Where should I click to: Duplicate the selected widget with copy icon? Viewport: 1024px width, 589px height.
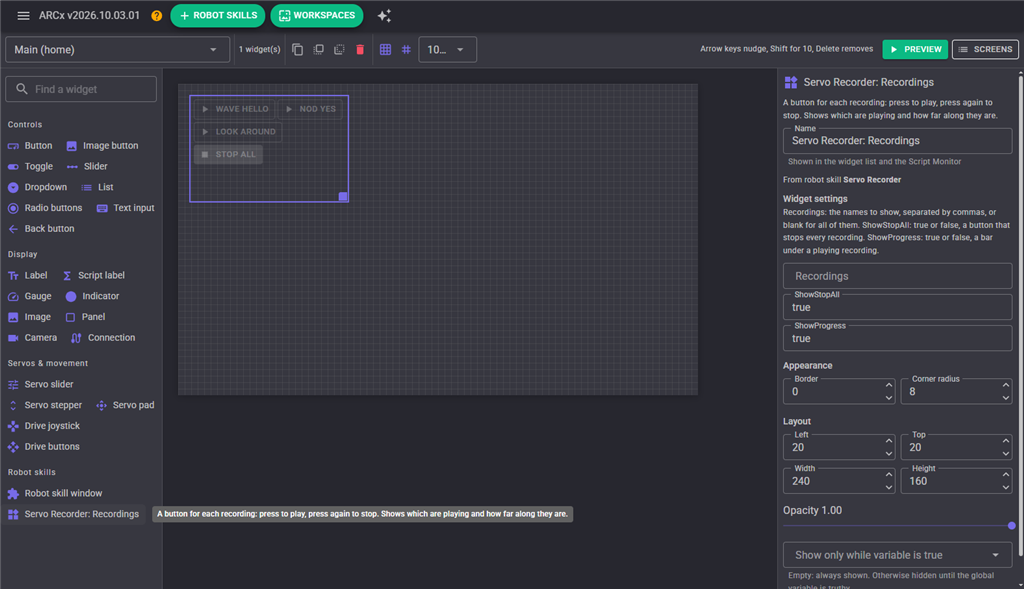297,50
